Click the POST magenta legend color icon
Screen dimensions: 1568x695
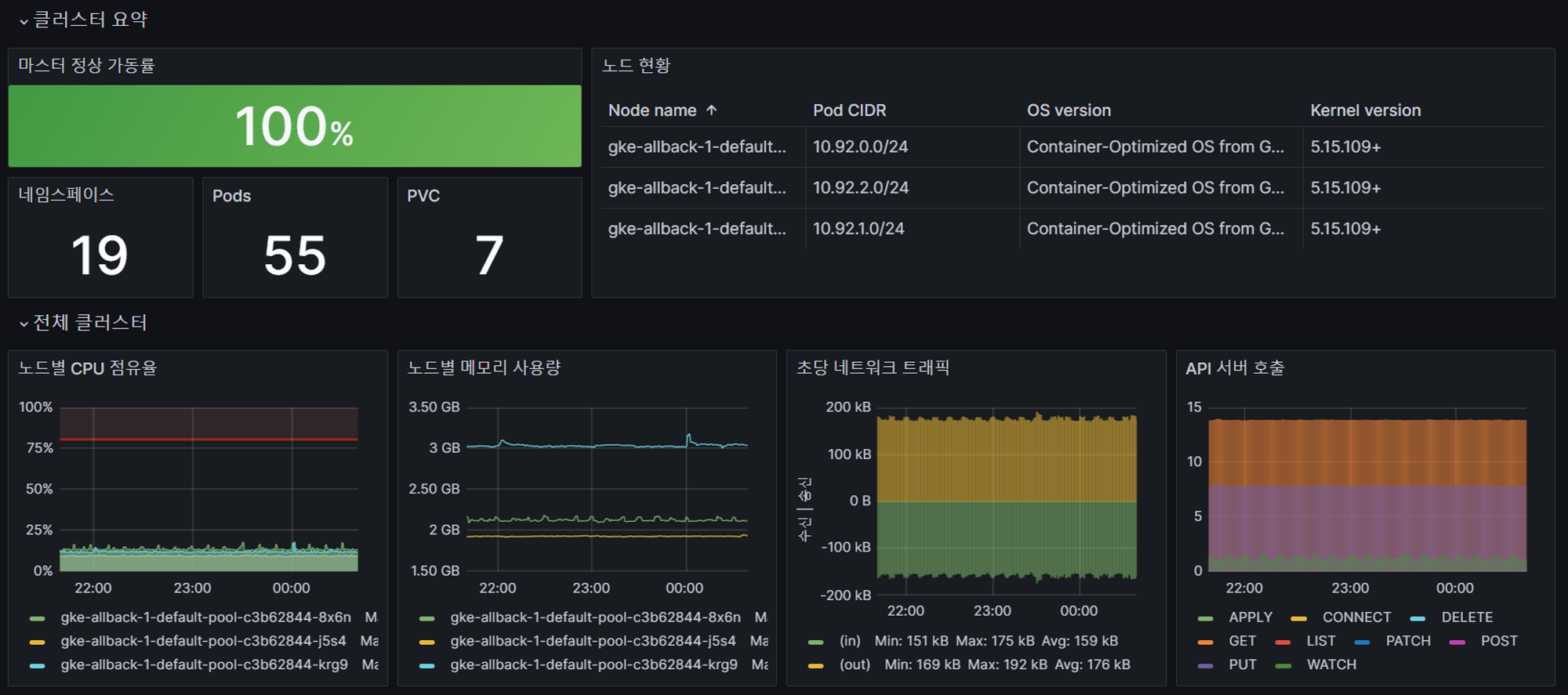tap(1457, 642)
